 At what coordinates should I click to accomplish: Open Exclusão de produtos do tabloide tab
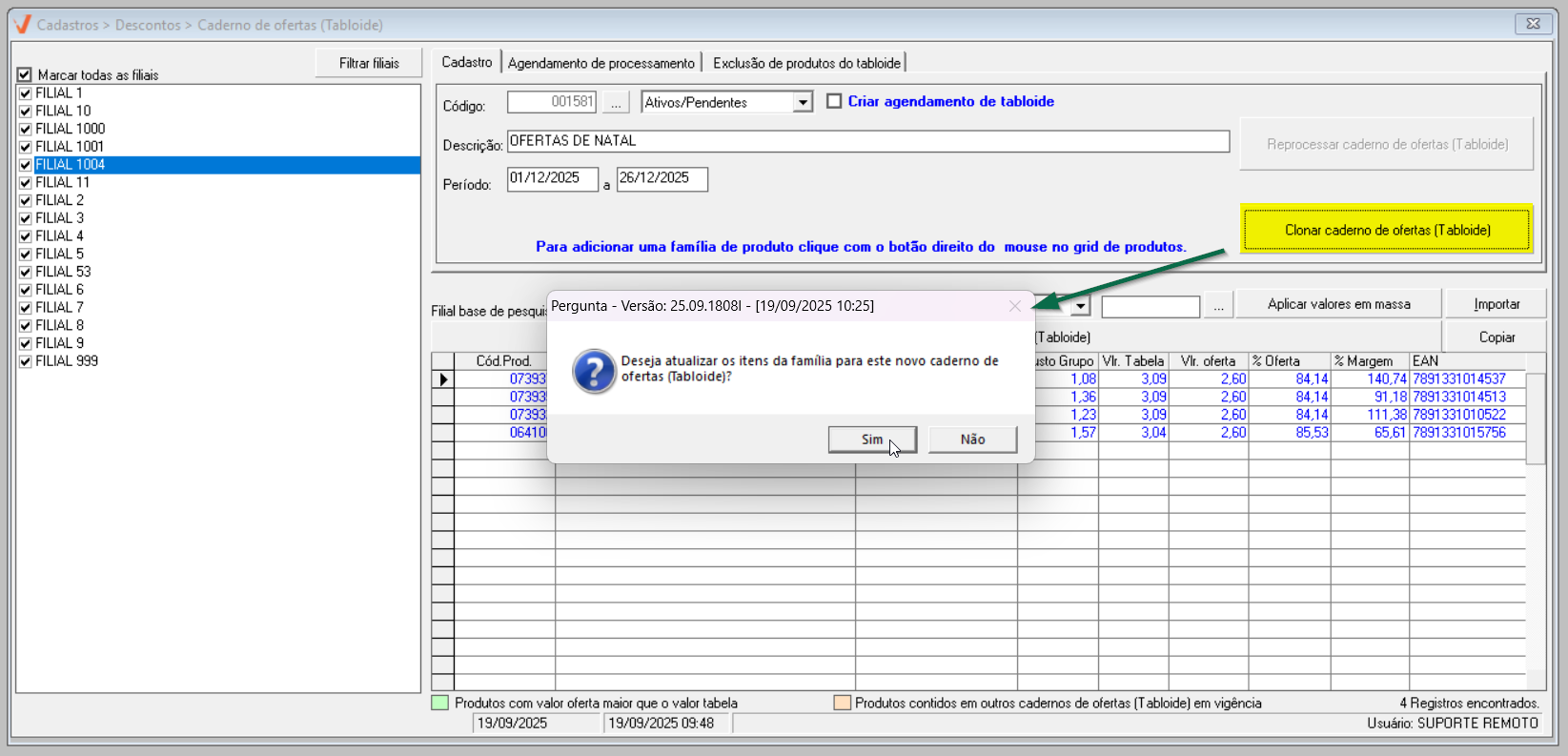click(x=806, y=63)
